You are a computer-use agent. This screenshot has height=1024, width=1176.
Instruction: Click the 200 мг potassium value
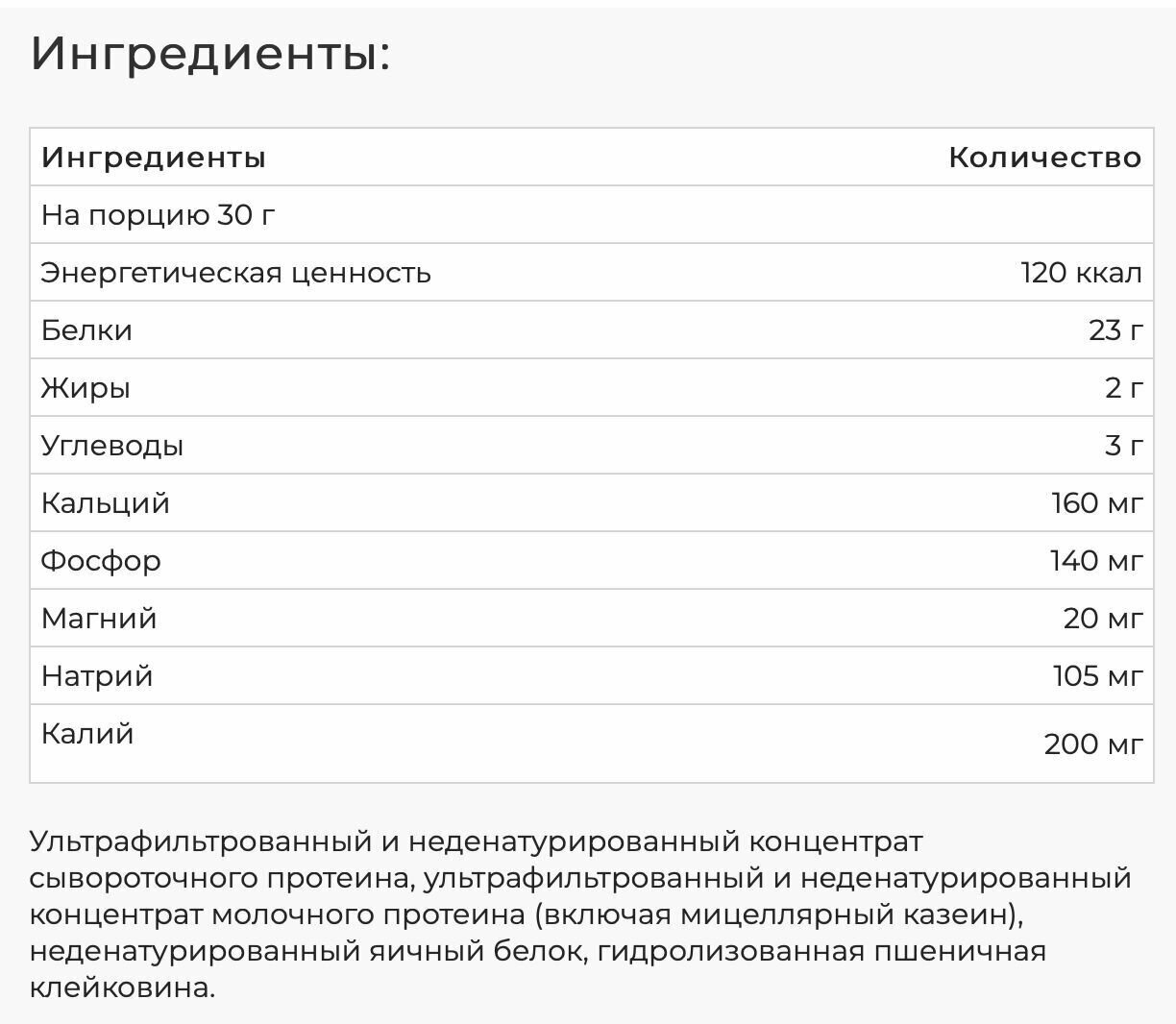point(1093,744)
